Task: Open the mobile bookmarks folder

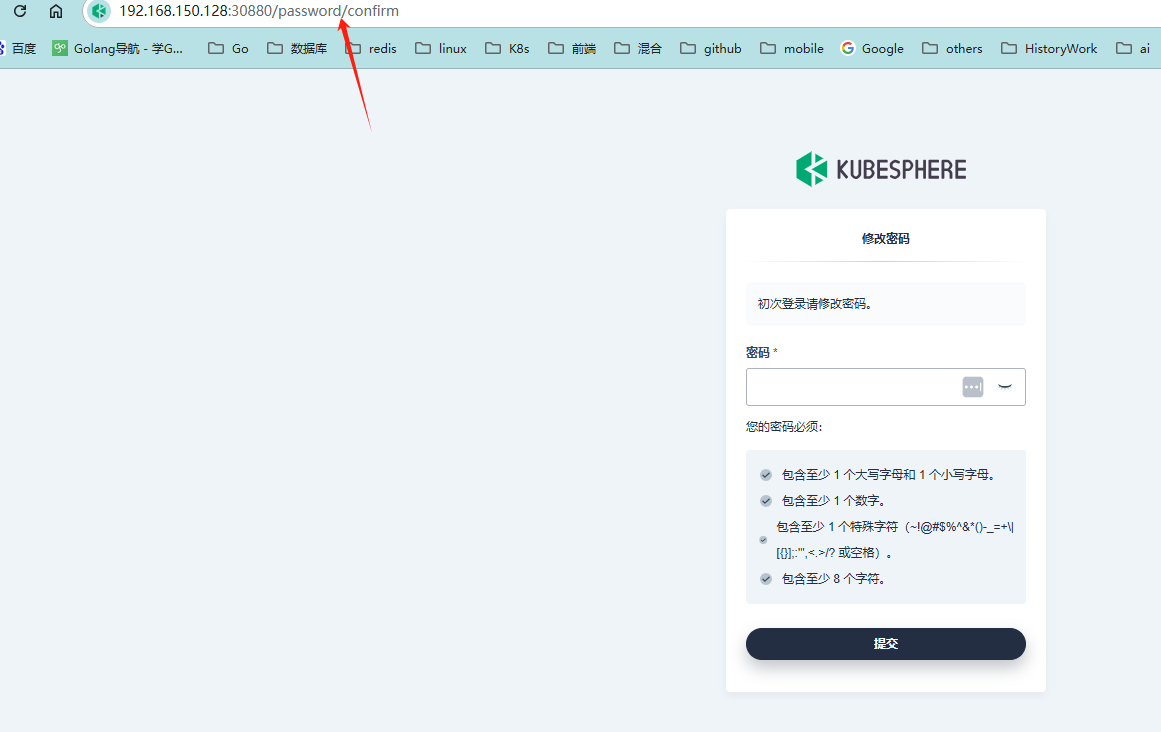Action: tap(792, 48)
